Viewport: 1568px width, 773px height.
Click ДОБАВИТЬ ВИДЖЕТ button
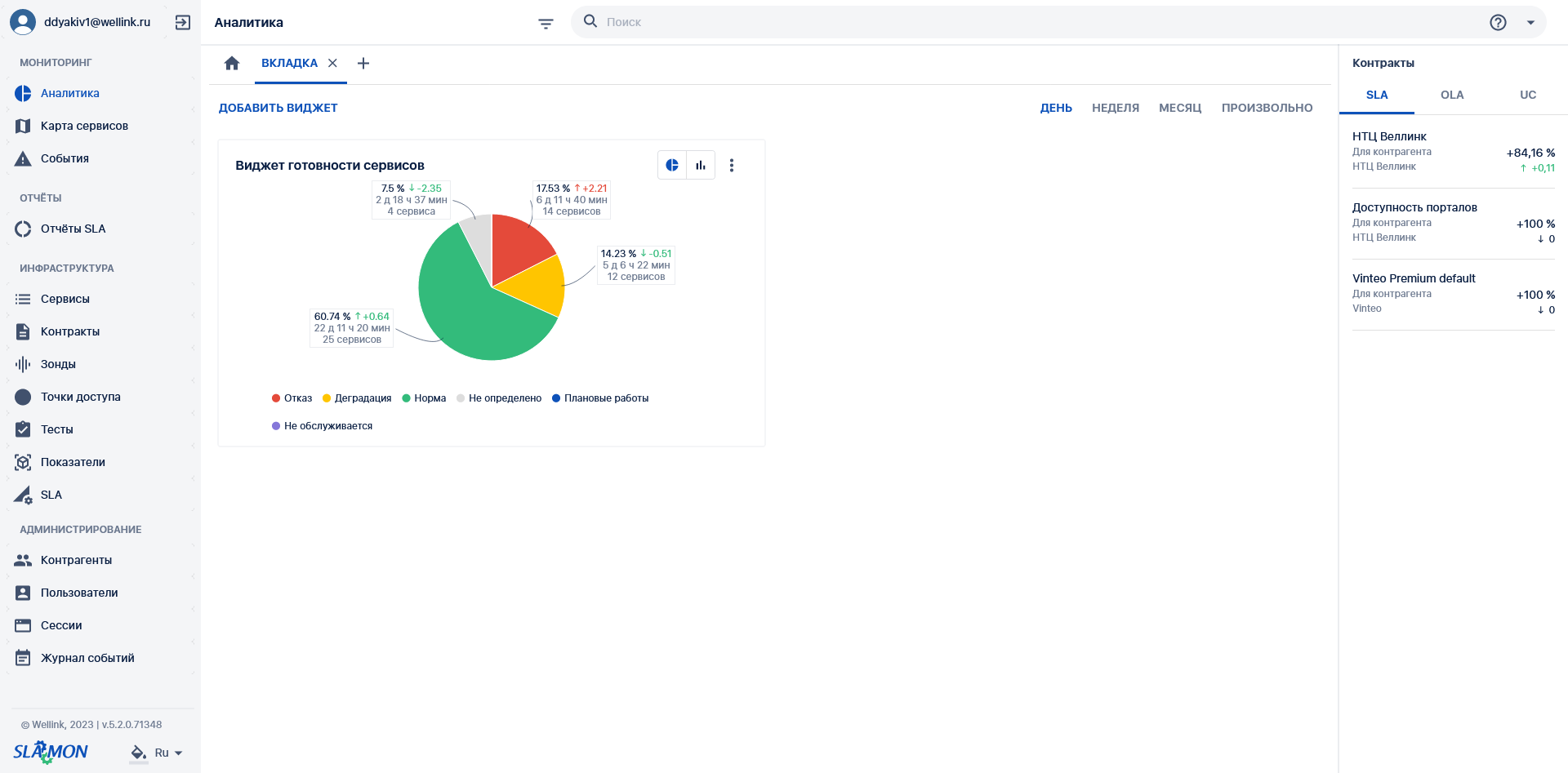[x=278, y=108]
